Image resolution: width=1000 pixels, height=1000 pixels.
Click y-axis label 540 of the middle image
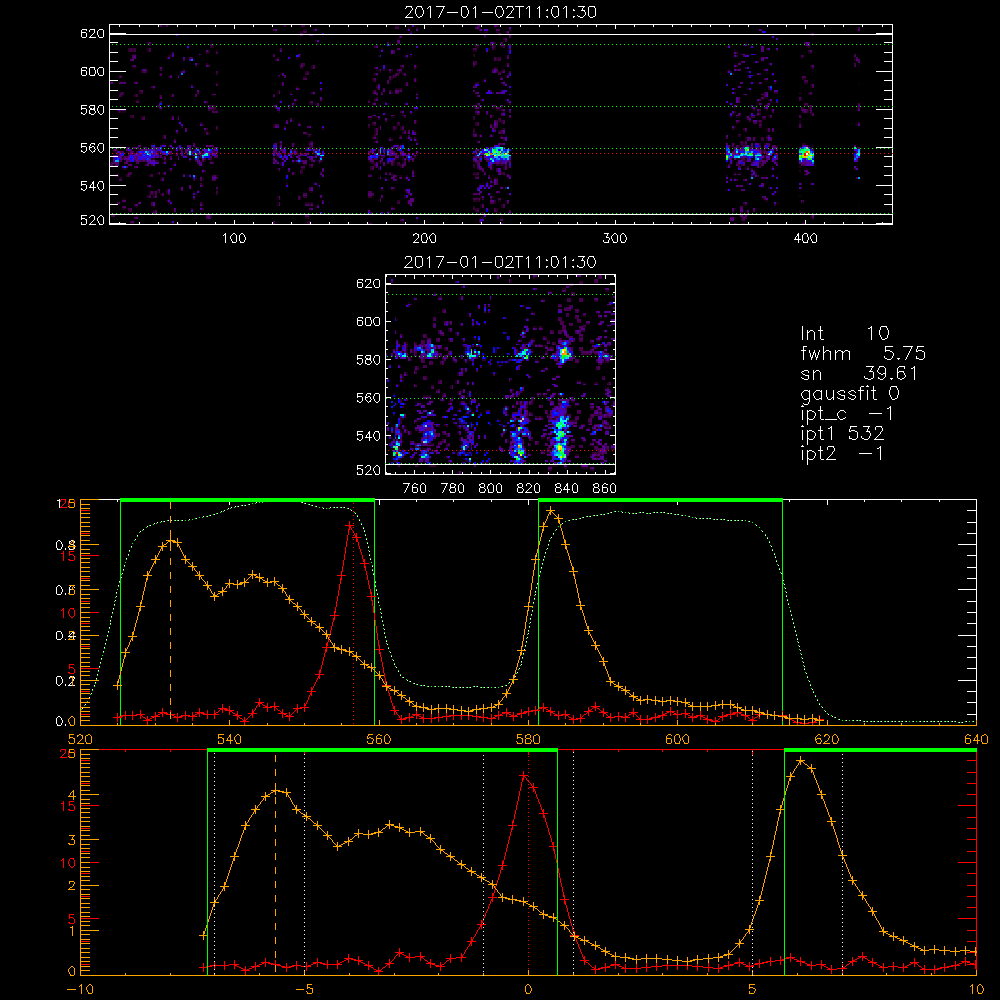369,436
